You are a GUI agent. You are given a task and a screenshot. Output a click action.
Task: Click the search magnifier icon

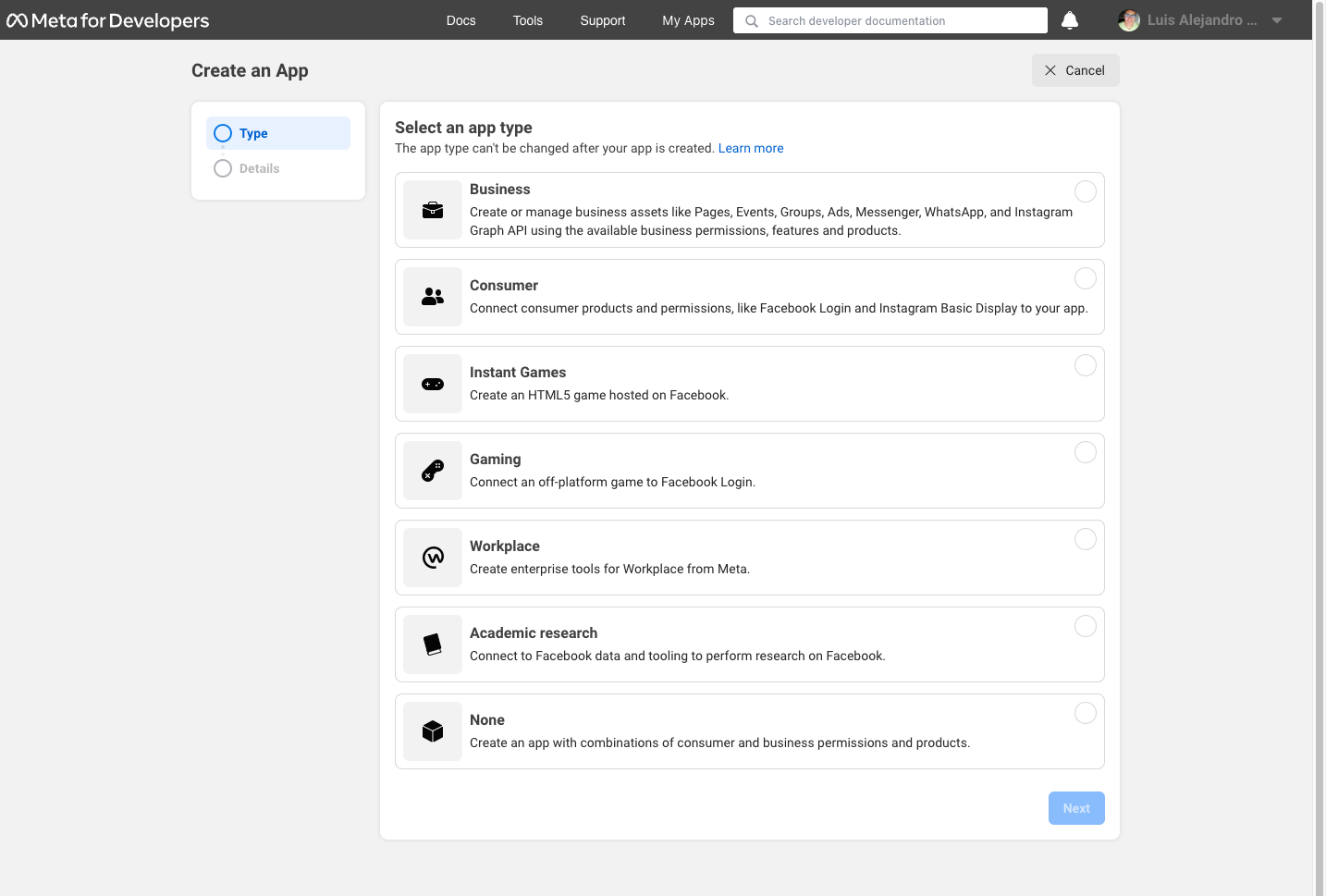(752, 20)
